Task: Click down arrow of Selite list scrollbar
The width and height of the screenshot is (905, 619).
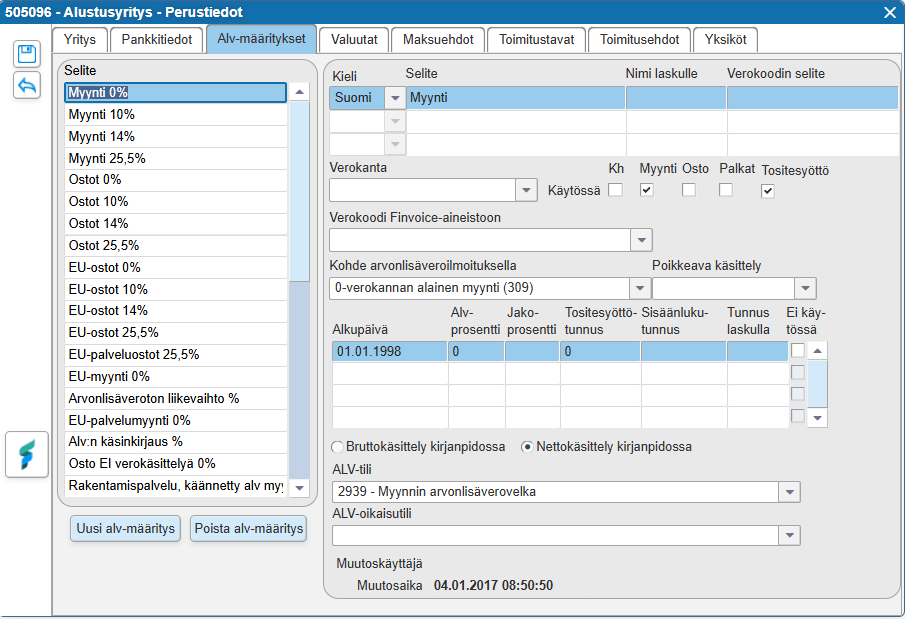Action: click(300, 488)
